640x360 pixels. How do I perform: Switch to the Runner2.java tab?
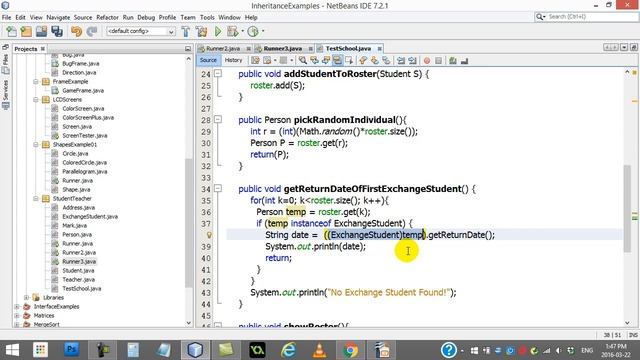click(223, 49)
